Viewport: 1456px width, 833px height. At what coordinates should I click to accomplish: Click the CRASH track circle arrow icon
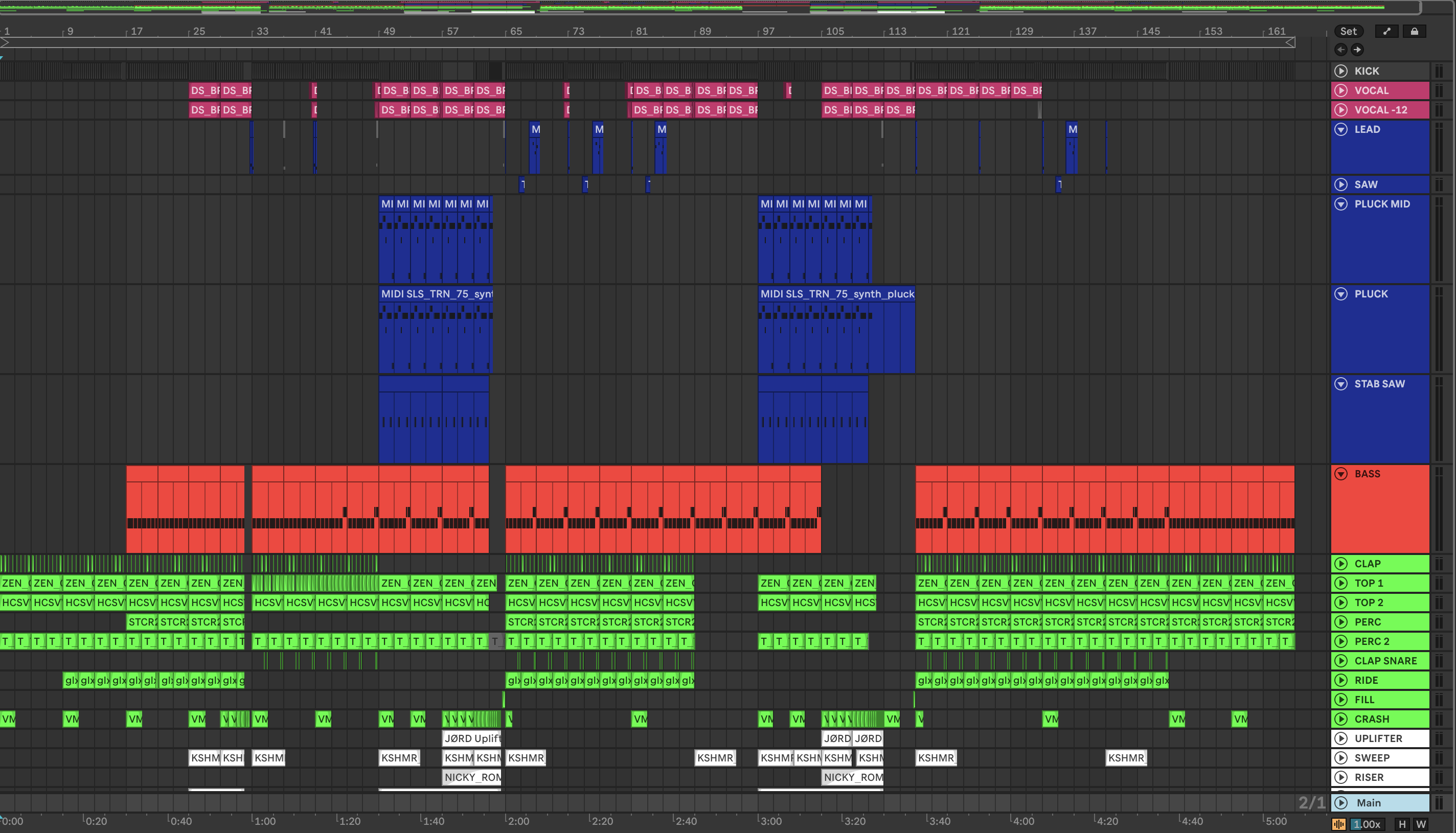pyautogui.click(x=1341, y=719)
